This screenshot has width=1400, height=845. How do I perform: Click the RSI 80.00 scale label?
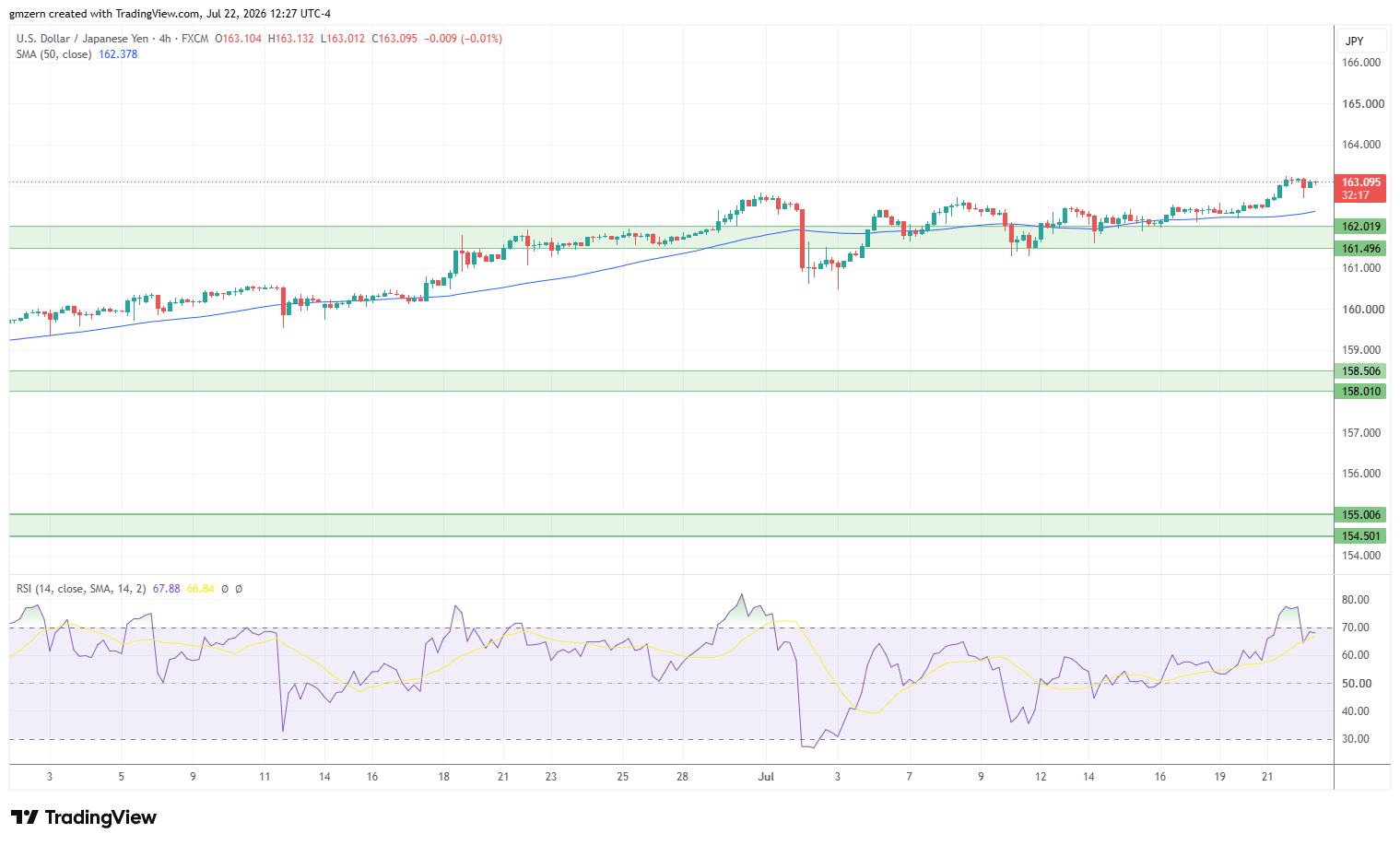click(1355, 600)
